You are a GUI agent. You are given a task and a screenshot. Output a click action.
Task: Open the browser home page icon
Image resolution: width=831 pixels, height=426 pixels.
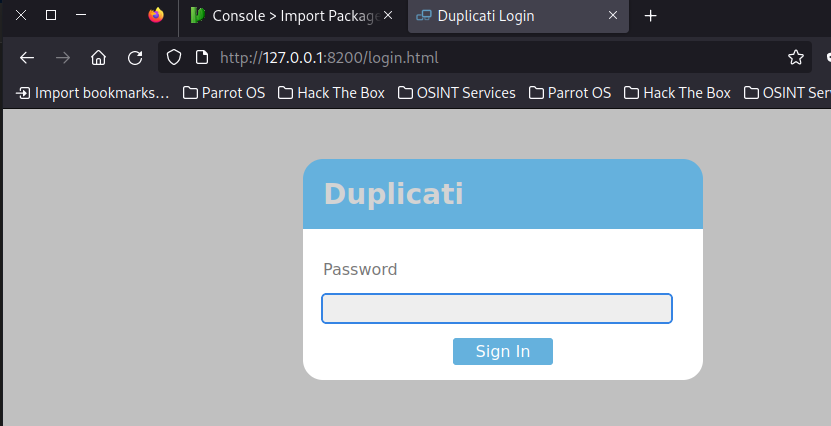coord(98,58)
